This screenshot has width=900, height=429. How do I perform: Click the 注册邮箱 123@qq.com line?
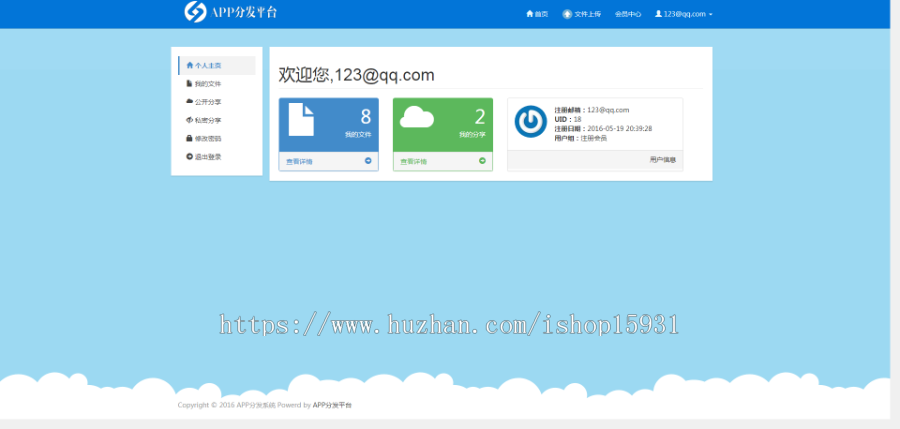coord(592,110)
